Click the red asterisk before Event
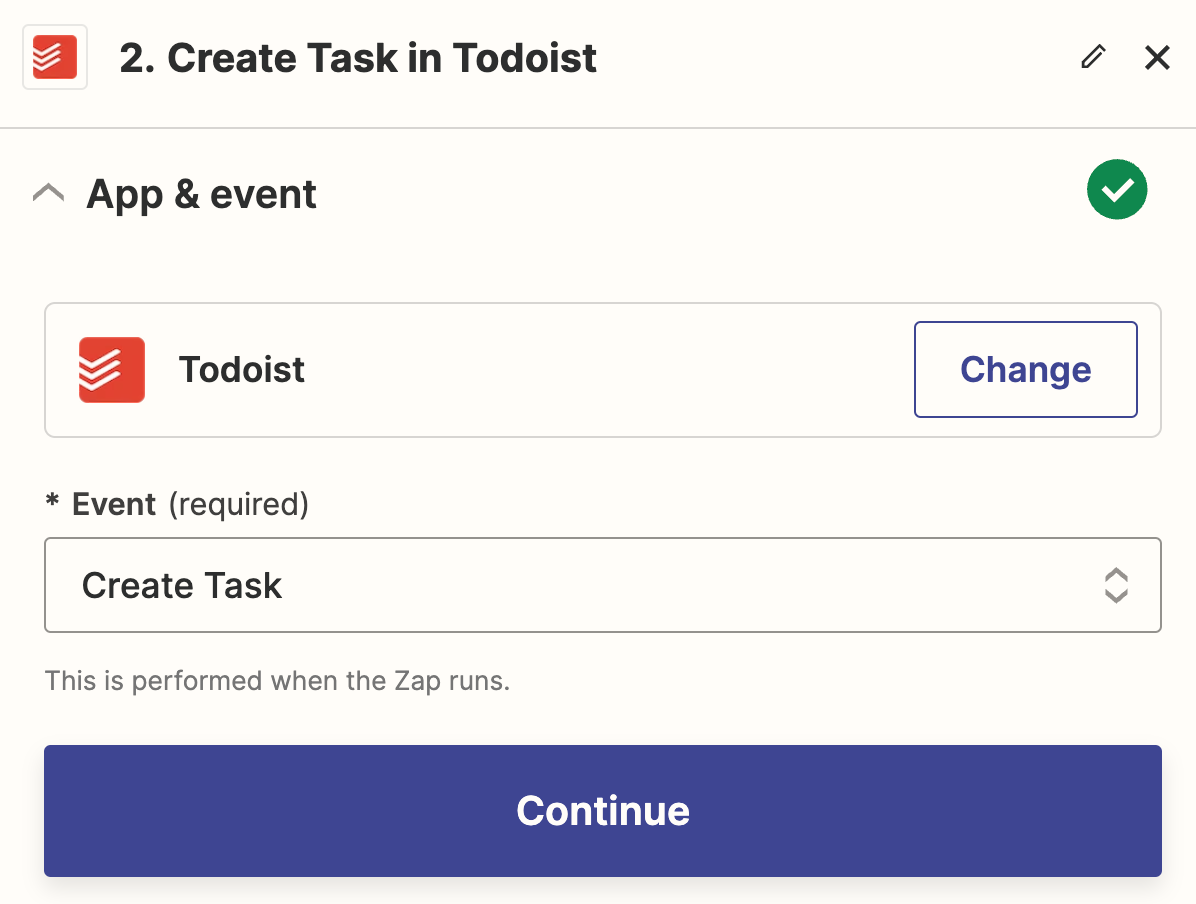Viewport: 1196px width, 904px height. (53, 502)
